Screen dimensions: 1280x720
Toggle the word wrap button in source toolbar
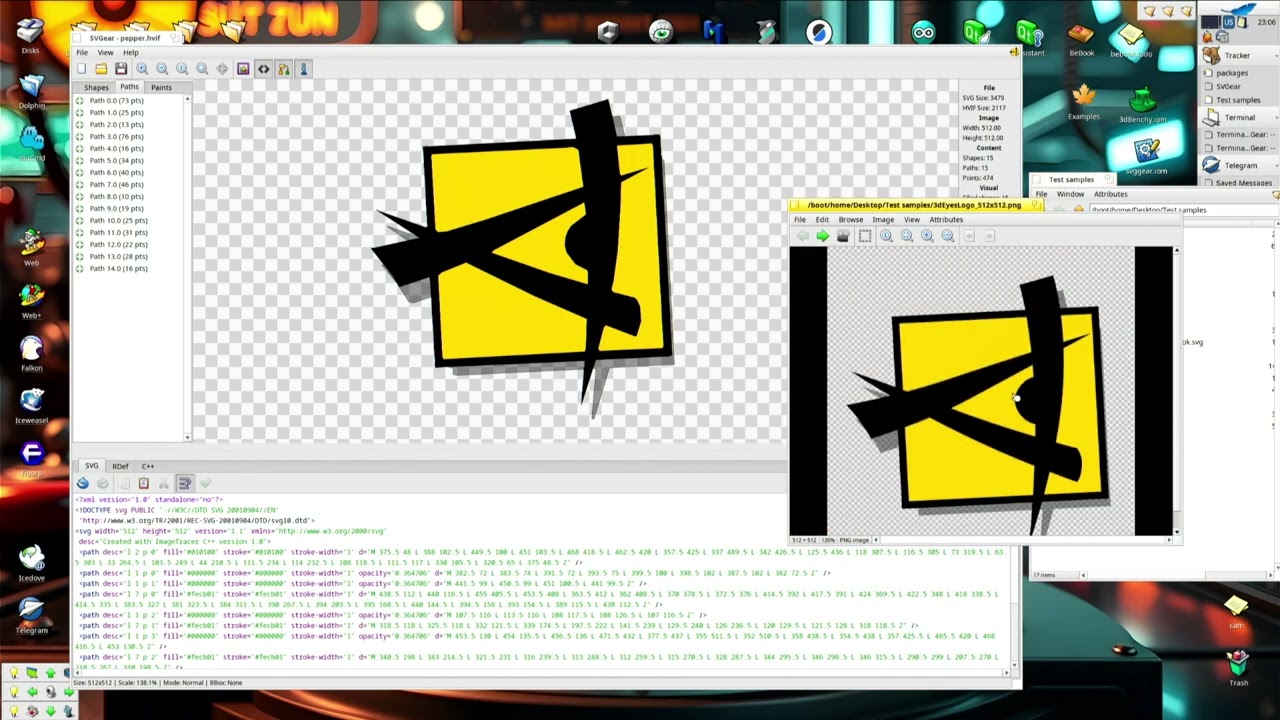185,484
